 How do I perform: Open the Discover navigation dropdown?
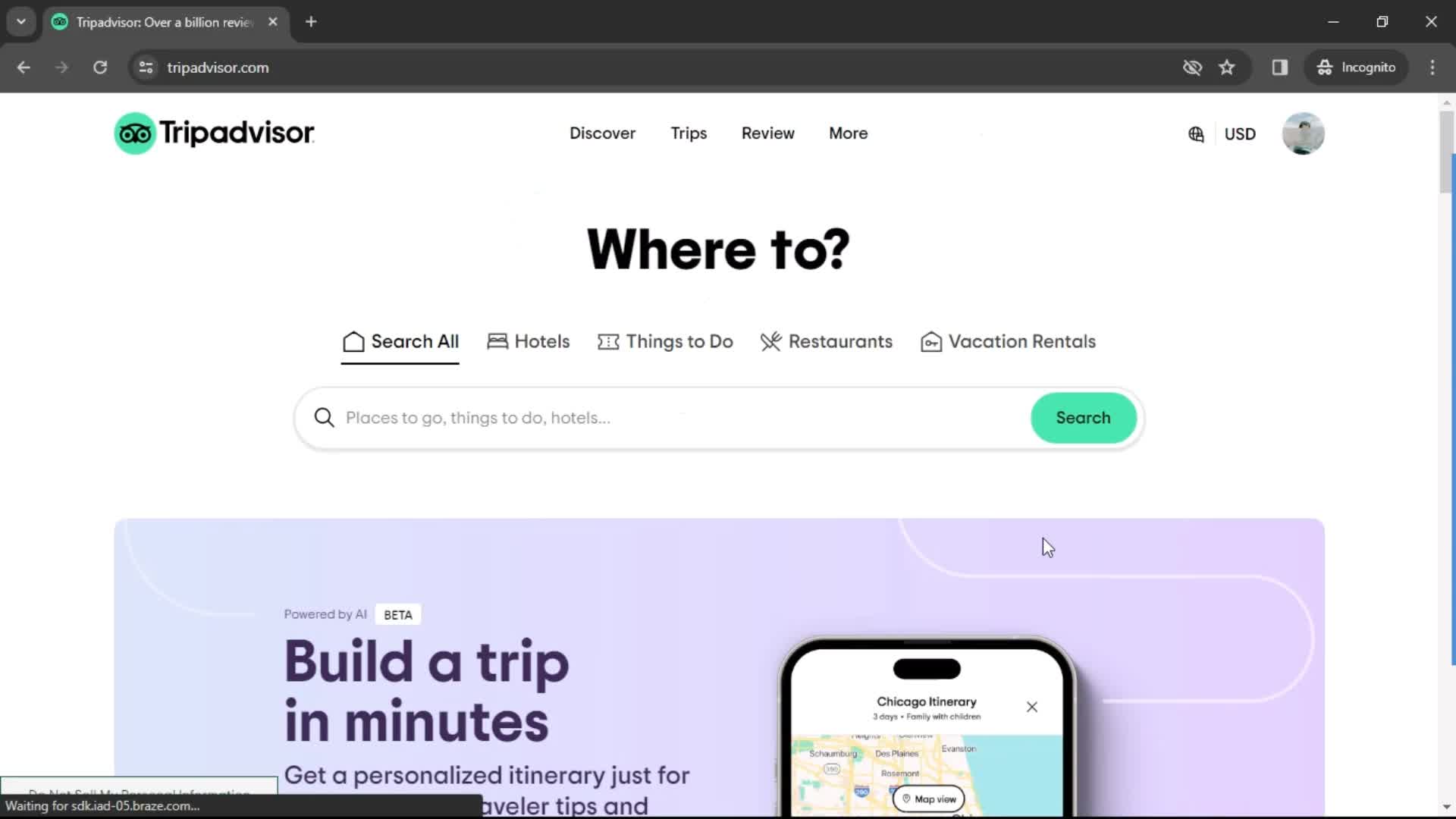(x=602, y=133)
